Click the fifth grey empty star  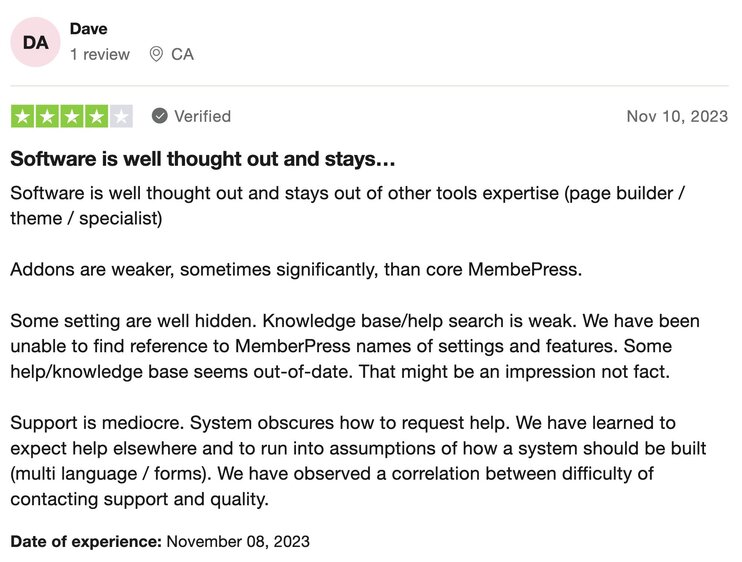click(121, 116)
